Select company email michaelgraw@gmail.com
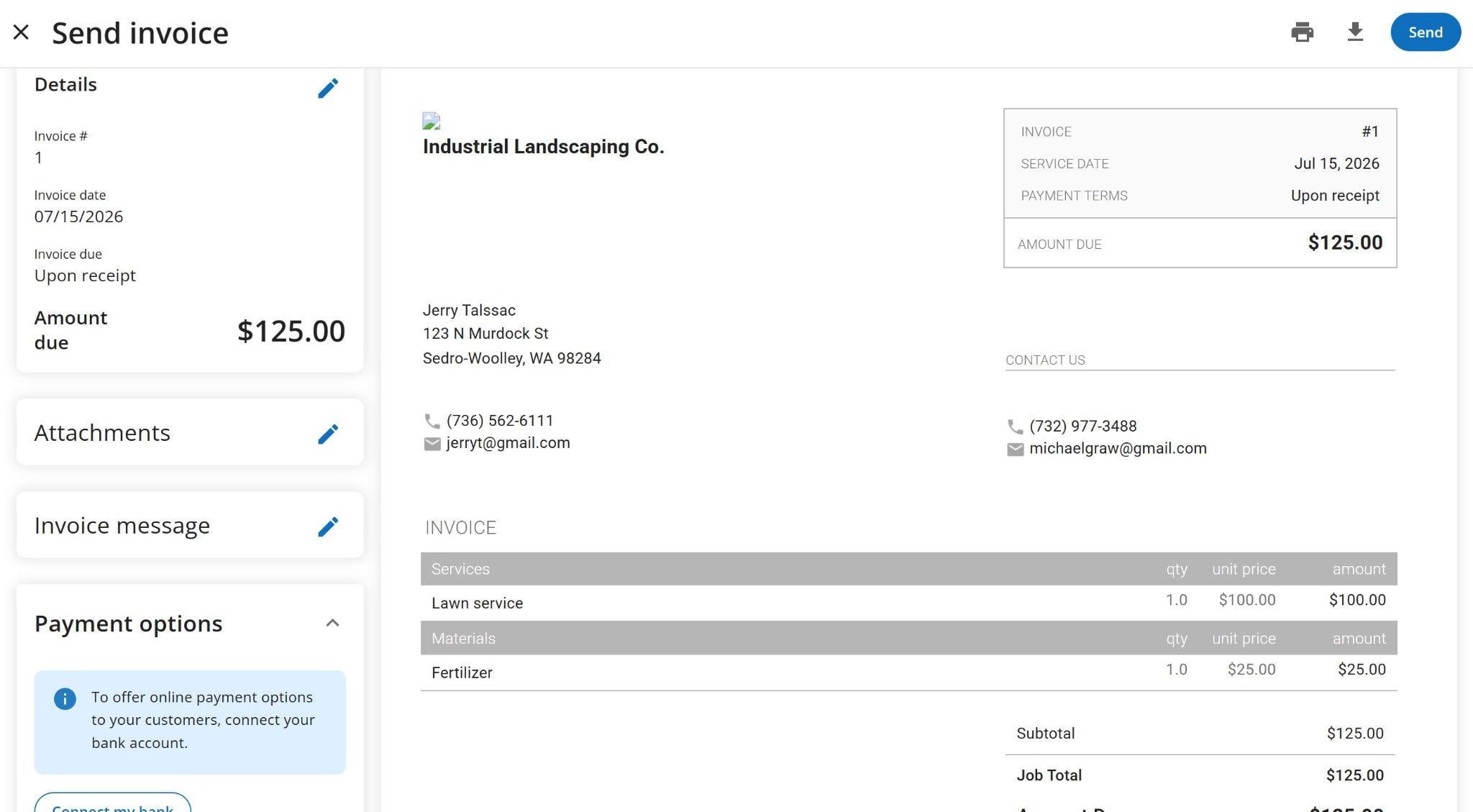The height and width of the screenshot is (812, 1473). tap(1118, 449)
